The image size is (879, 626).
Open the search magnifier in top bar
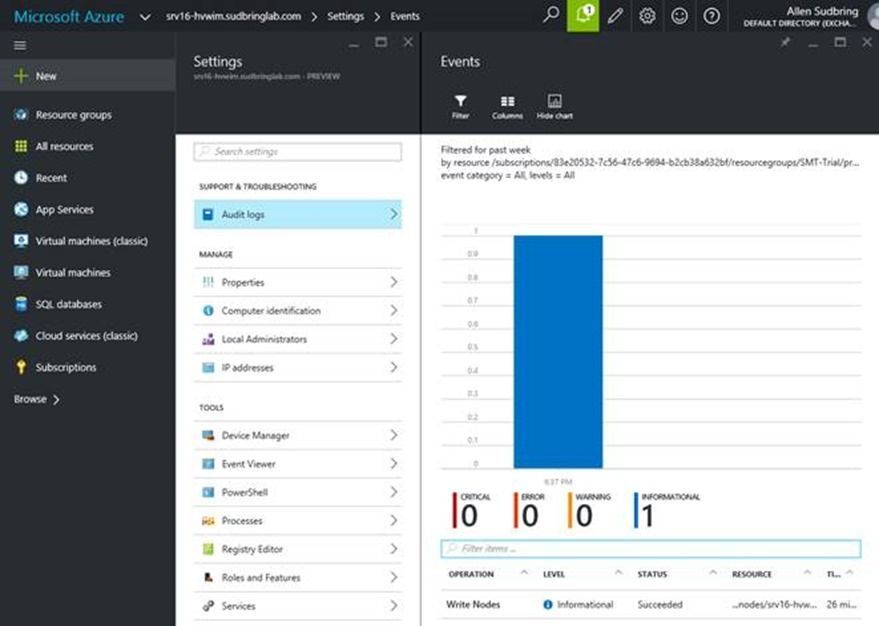[551, 15]
